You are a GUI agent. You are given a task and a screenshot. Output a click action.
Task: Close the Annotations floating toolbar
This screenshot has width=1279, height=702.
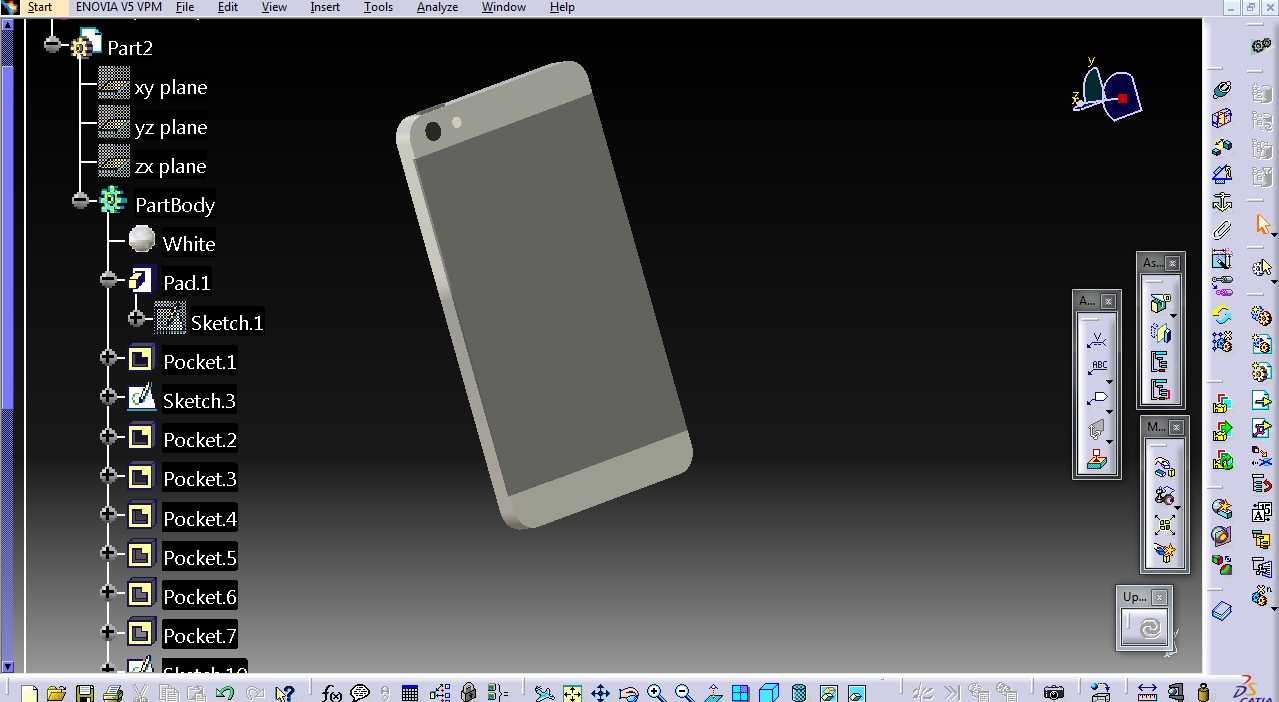[1108, 301]
